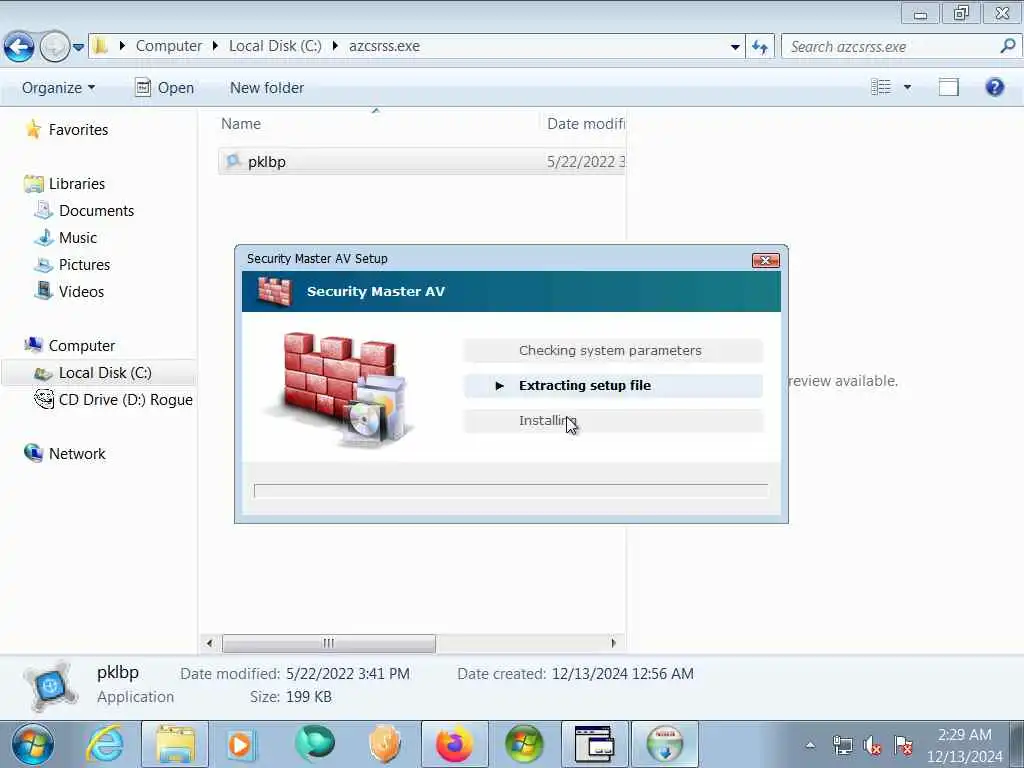Open Network in the navigation pane
Viewport: 1024px width, 768px height.
point(76,453)
